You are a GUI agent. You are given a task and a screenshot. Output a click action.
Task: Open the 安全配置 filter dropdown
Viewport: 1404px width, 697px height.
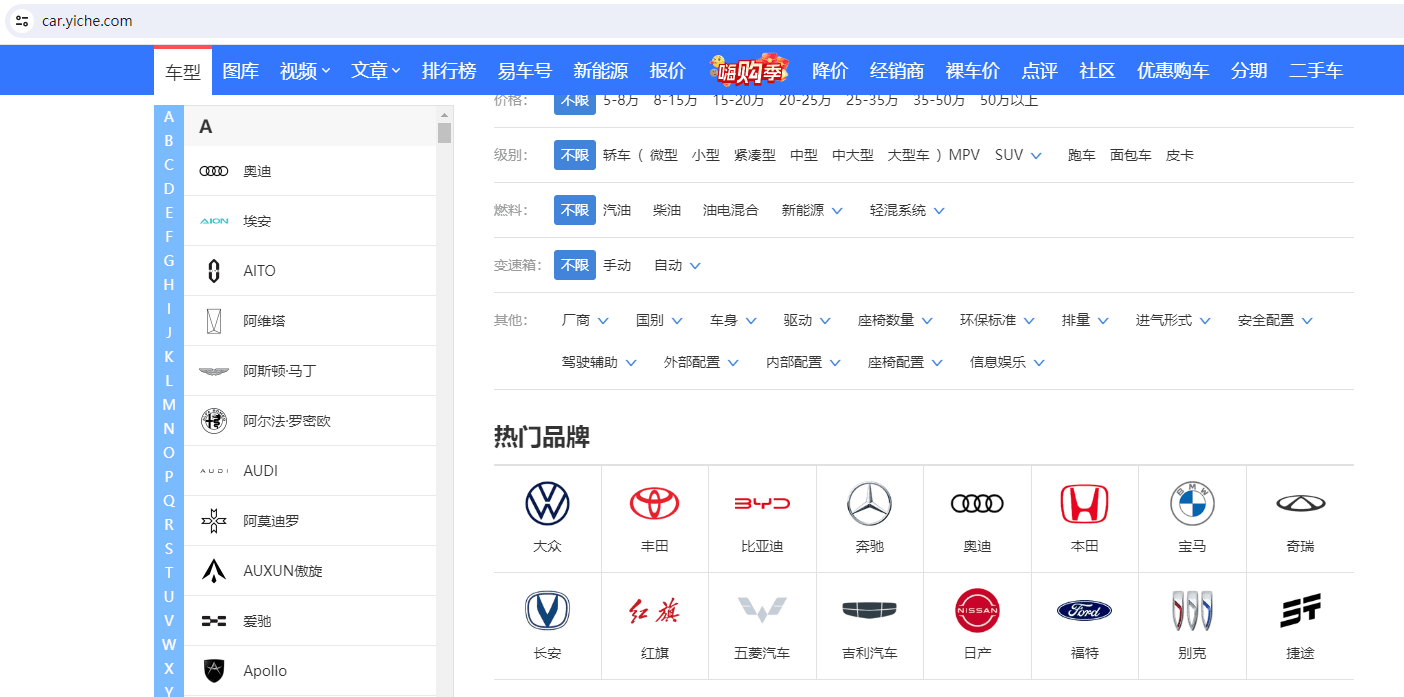[x=1275, y=320]
